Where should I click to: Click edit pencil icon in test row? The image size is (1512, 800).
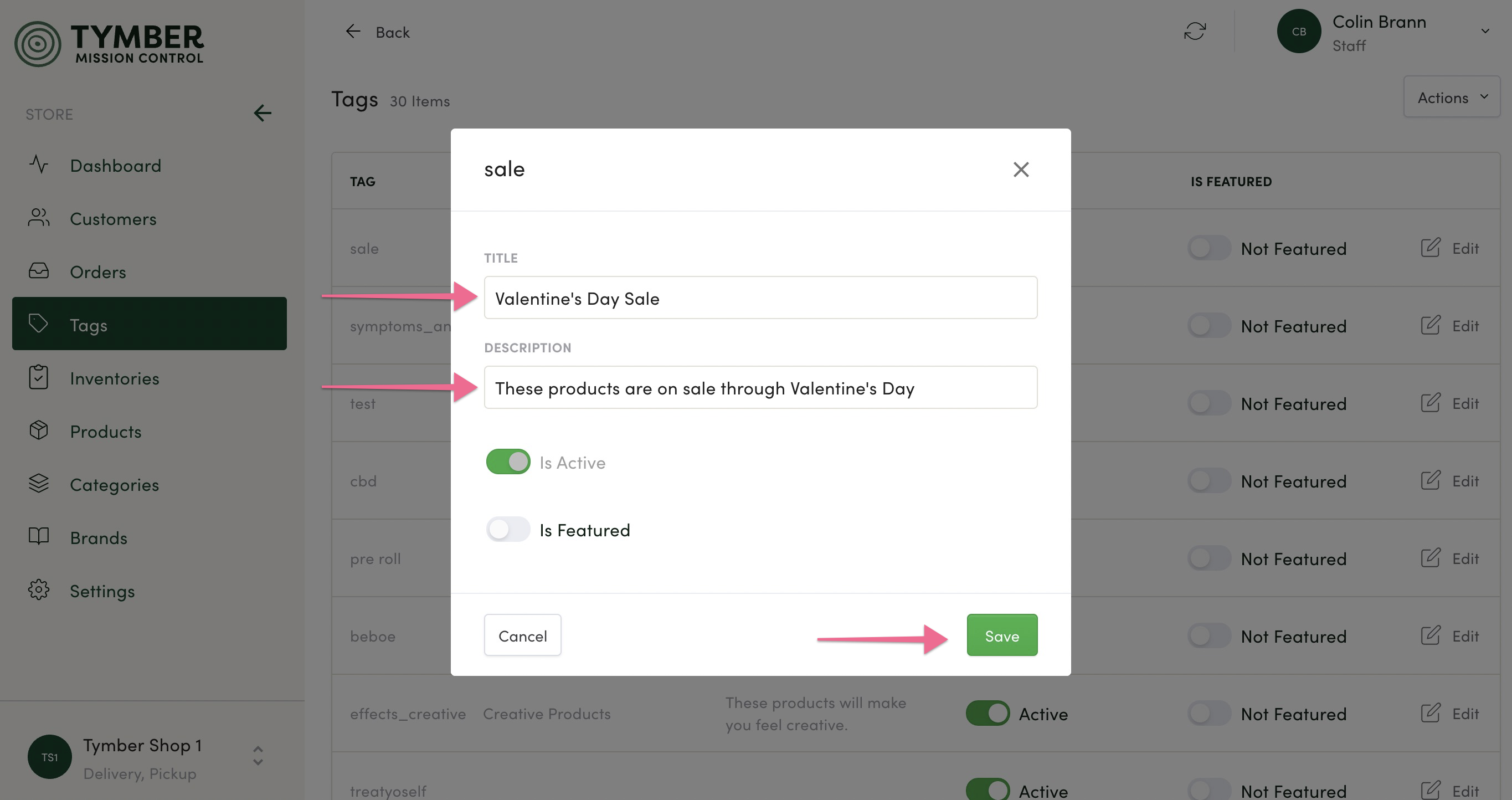1431,403
